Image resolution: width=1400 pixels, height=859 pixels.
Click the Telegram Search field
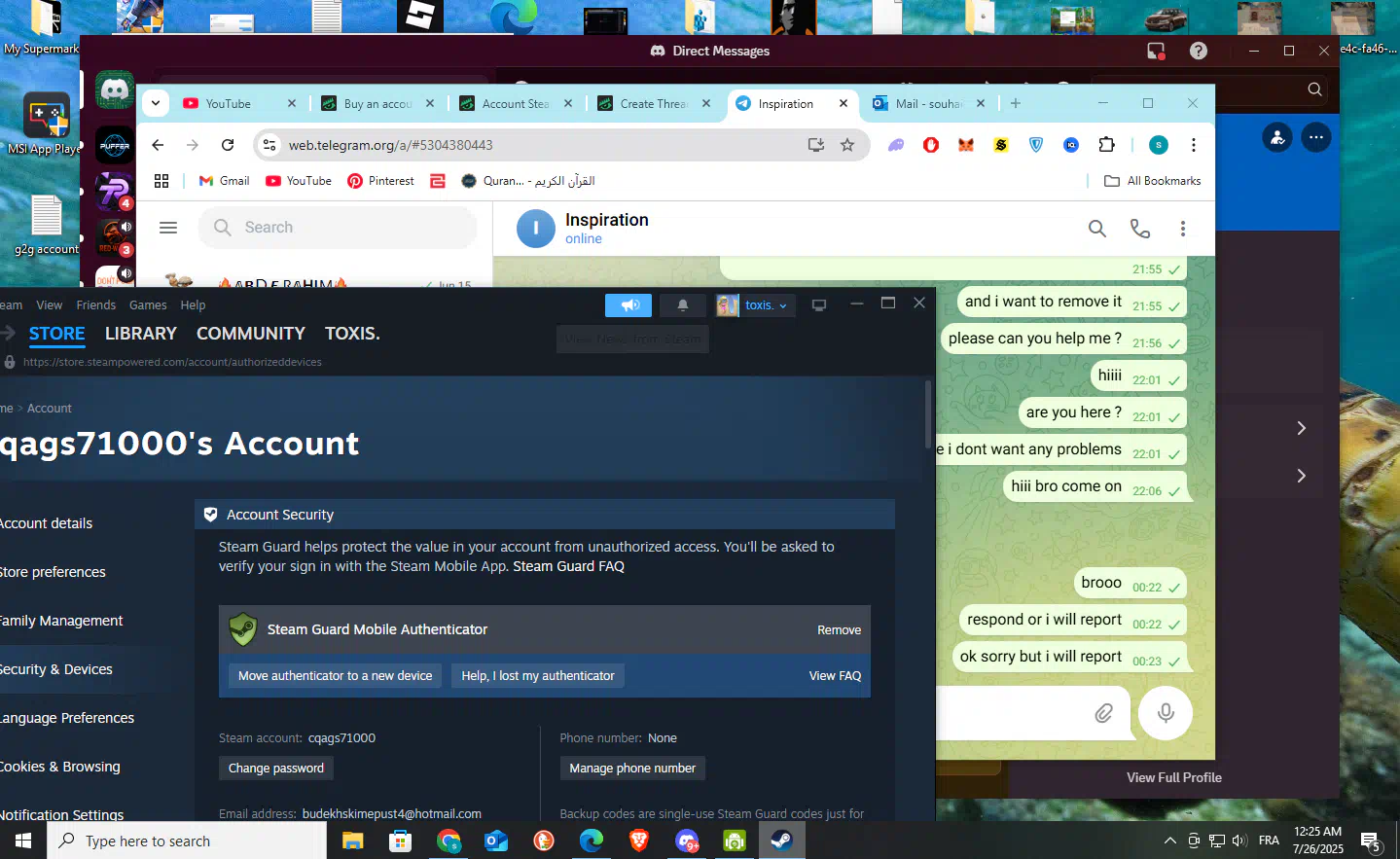(338, 228)
